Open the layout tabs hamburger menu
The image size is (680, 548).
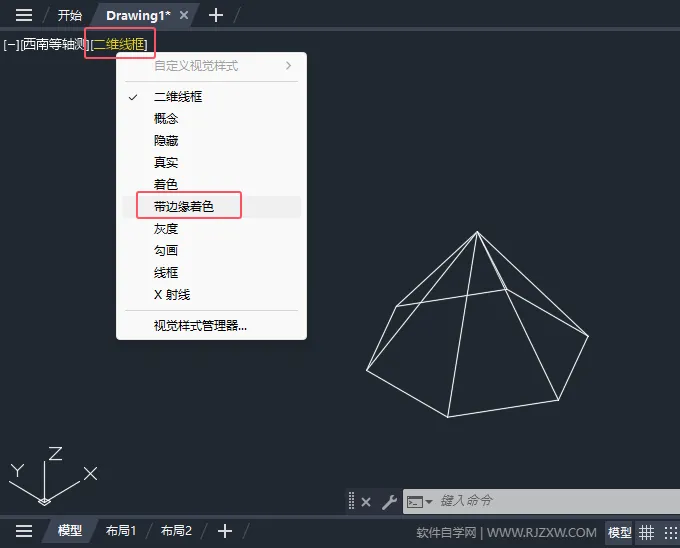click(24, 531)
